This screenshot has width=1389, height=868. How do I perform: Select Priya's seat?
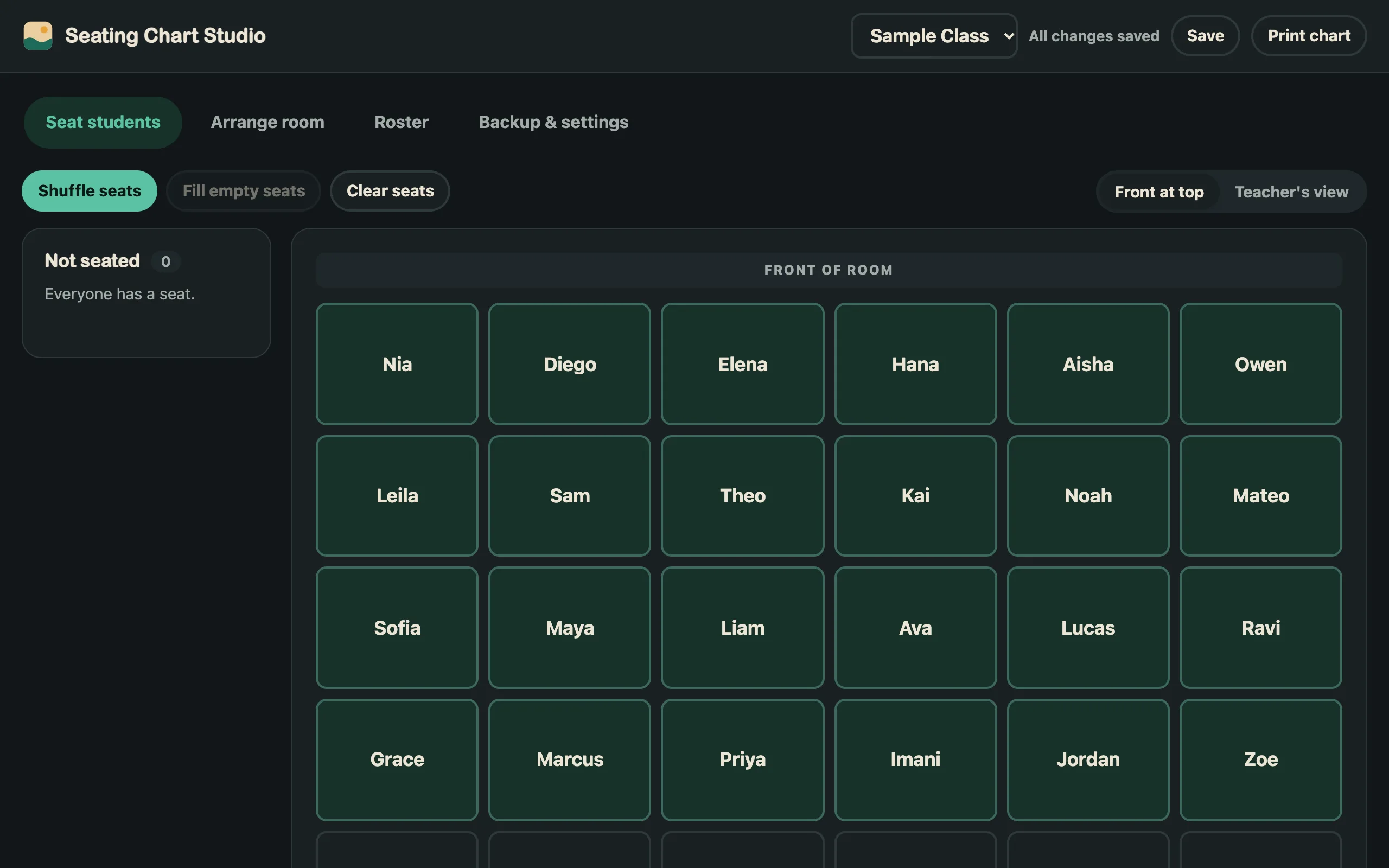coord(742,759)
